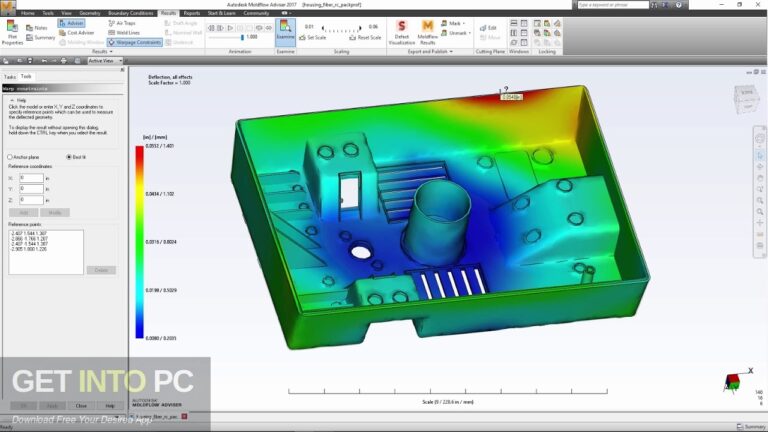
Task: Show the Weld Lines result
Action: click(124, 33)
